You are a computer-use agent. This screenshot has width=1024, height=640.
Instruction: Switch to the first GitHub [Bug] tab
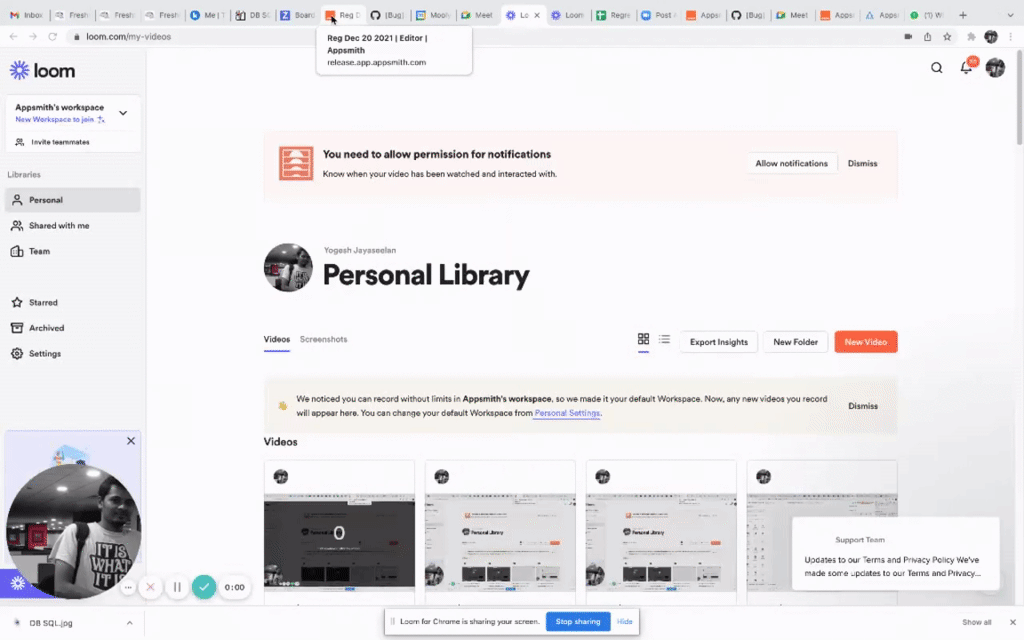click(388, 15)
